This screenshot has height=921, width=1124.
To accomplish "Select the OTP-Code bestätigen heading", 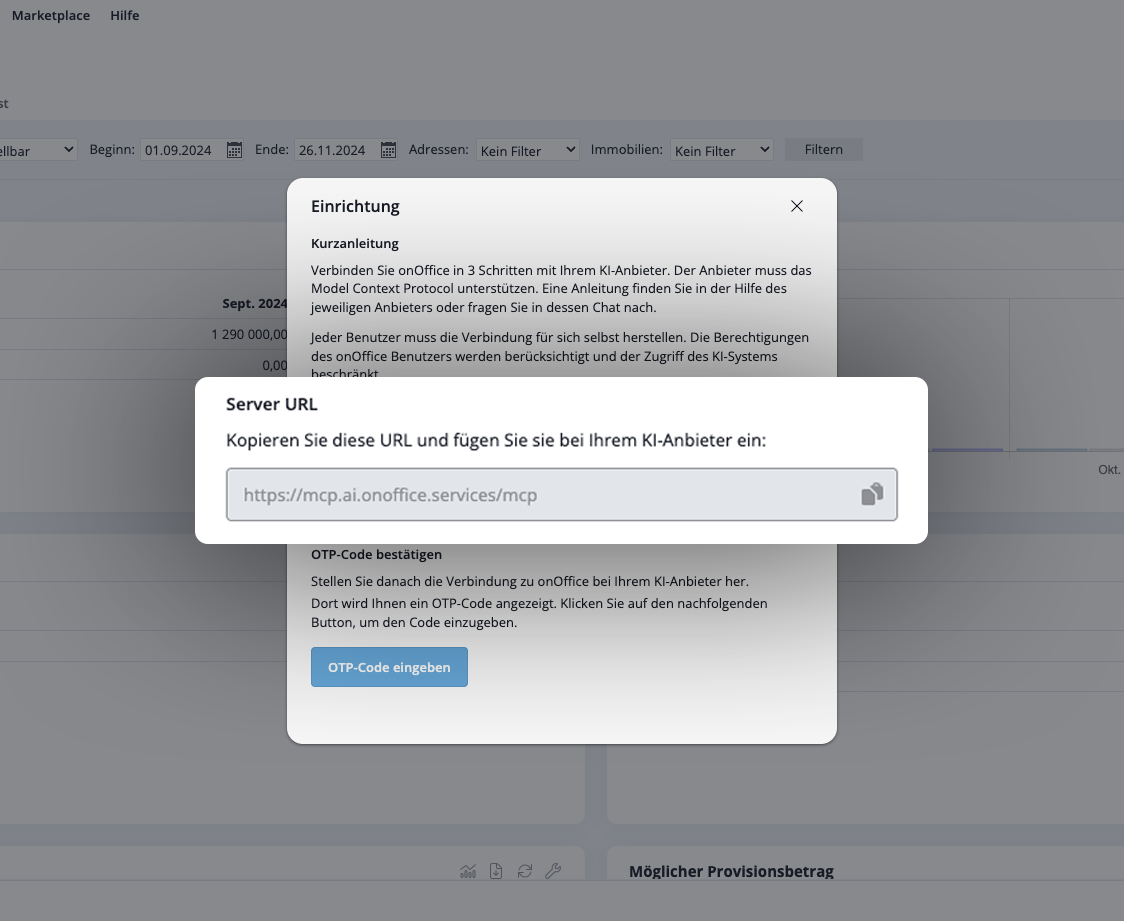I will 376,554.
